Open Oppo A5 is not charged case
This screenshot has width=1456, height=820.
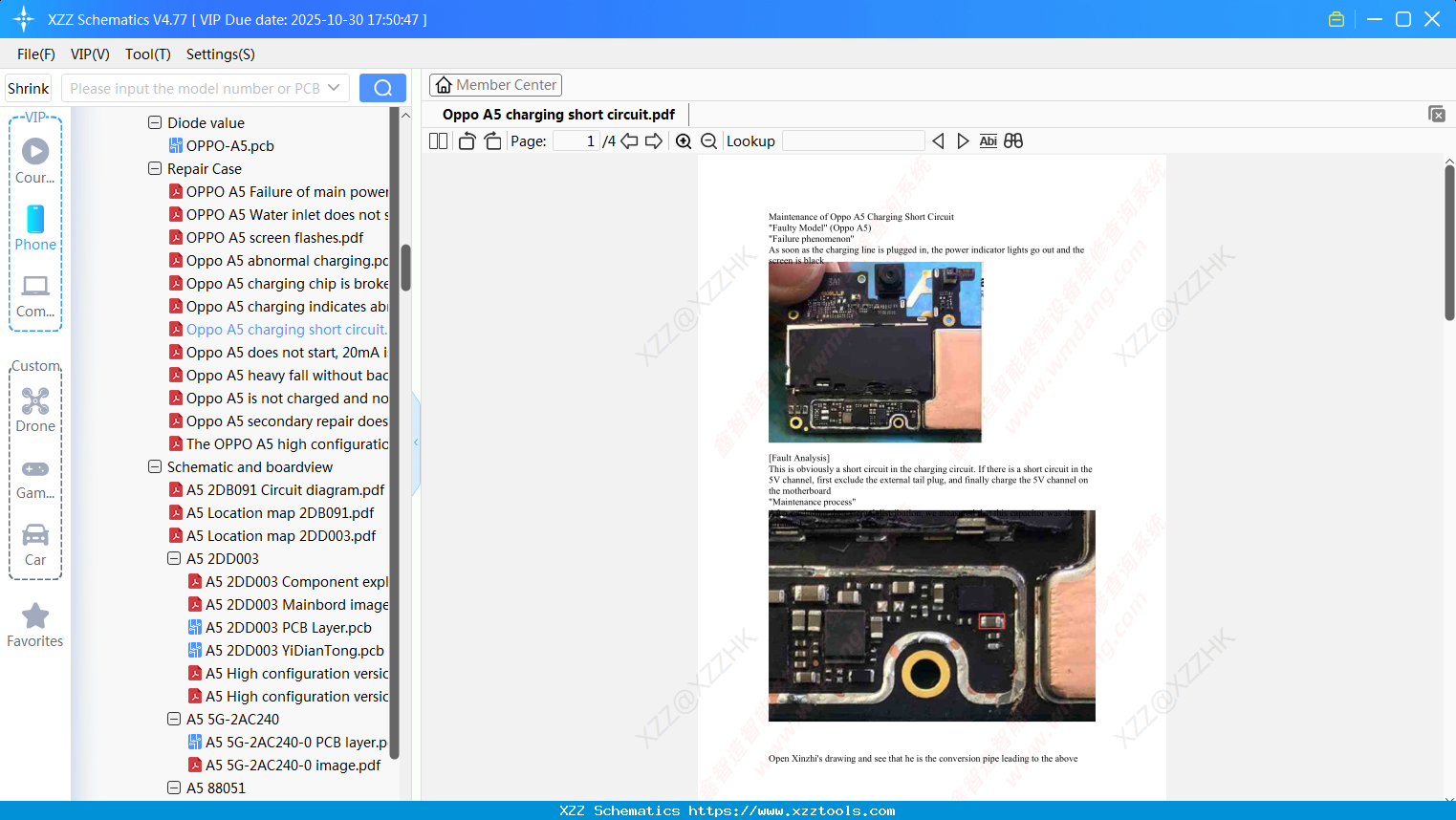(x=278, y=399)
